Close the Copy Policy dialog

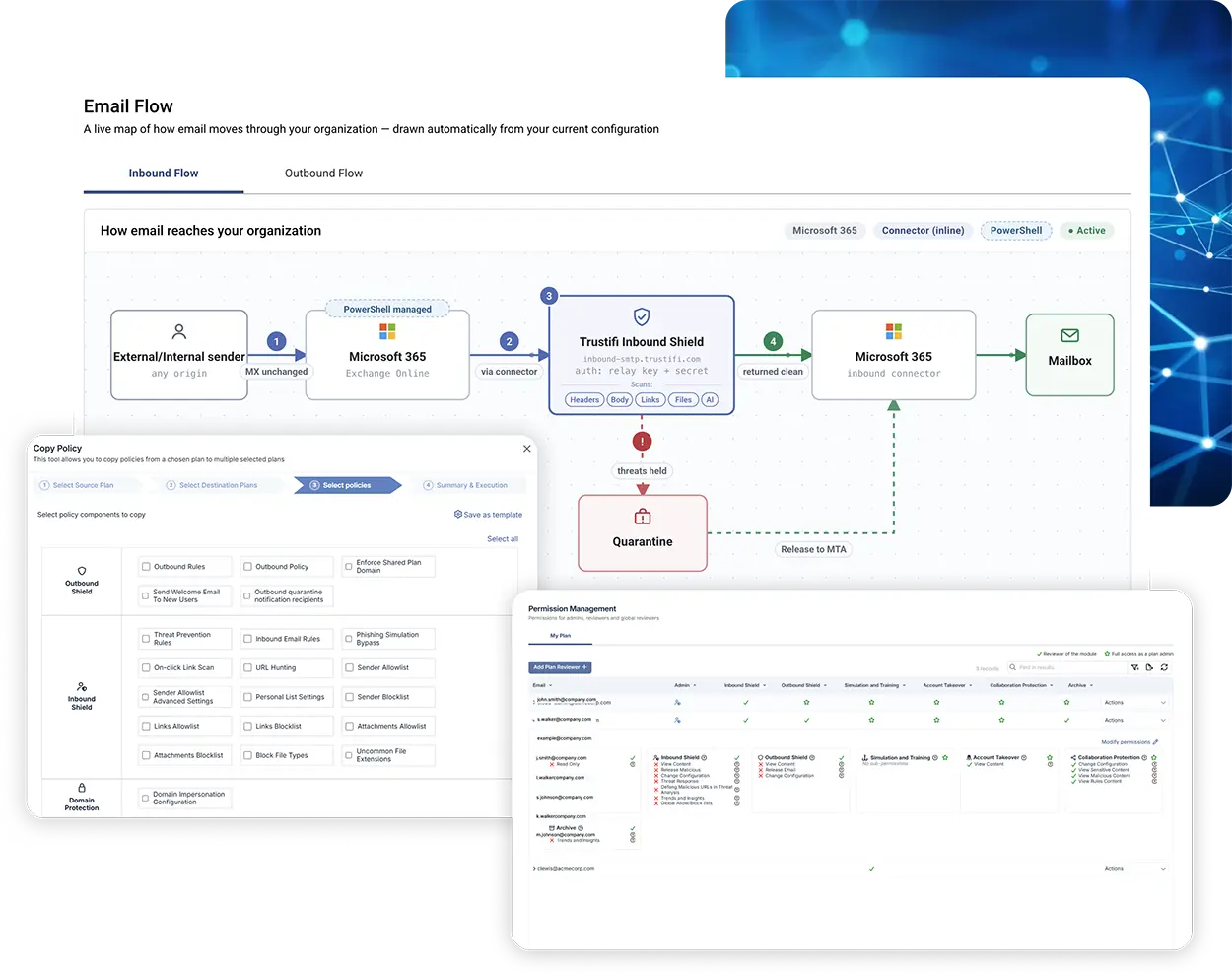coord(527,449)
